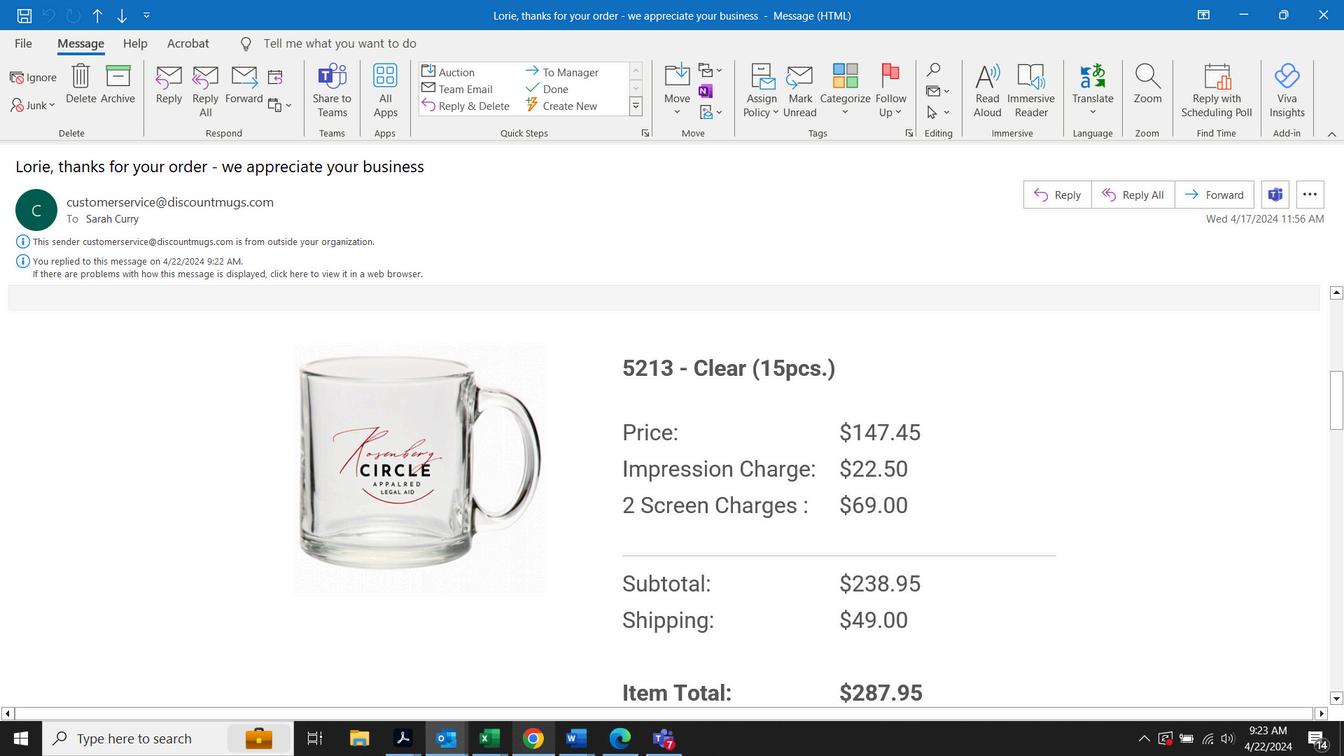Click the 'view it in a web browser' info bar
Image resolution: width=1344 pixels, height=756 pixels.
coord(228,274)
